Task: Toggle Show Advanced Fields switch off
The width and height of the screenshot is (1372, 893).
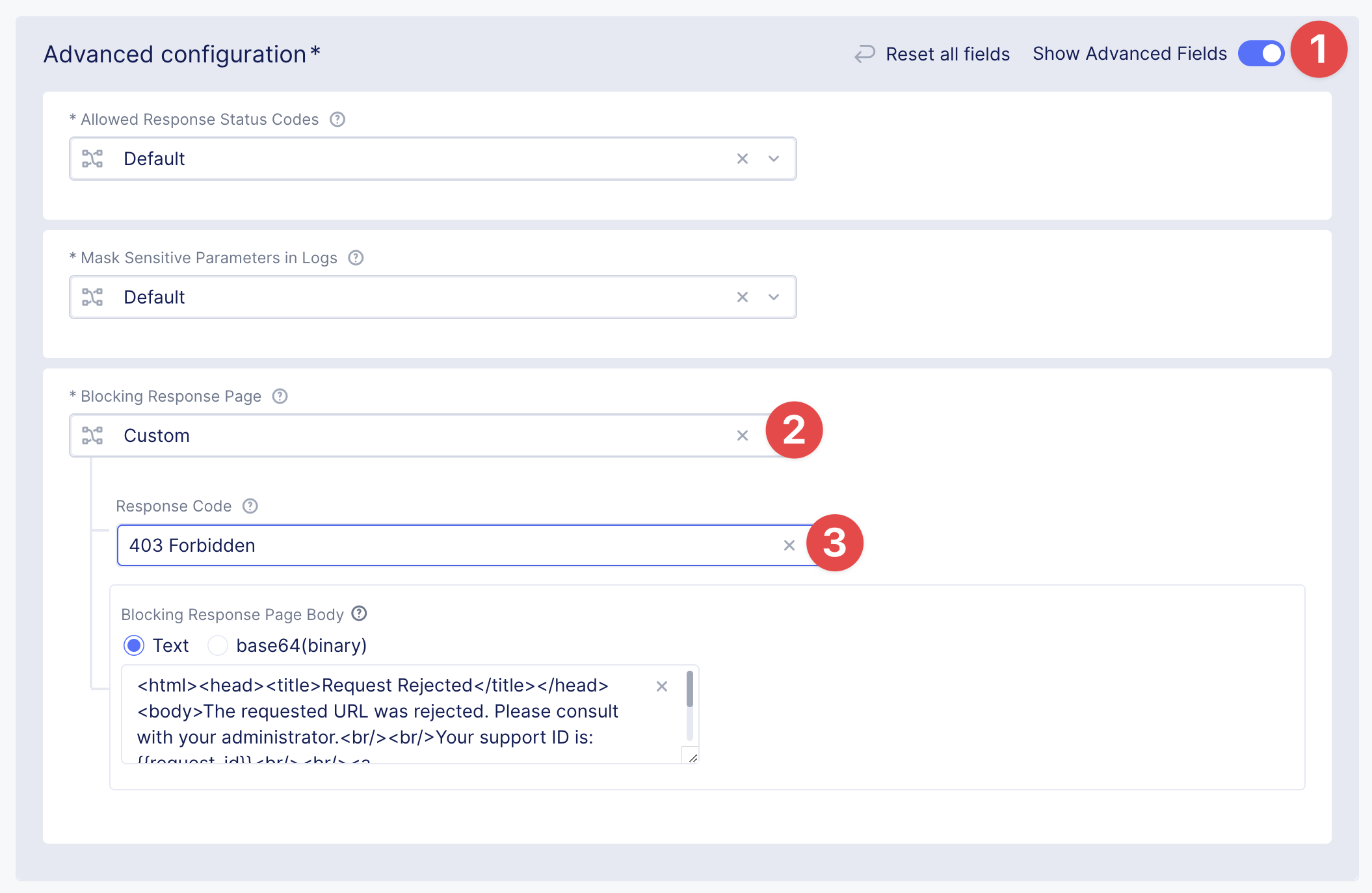Action: tap(1260, 53)
